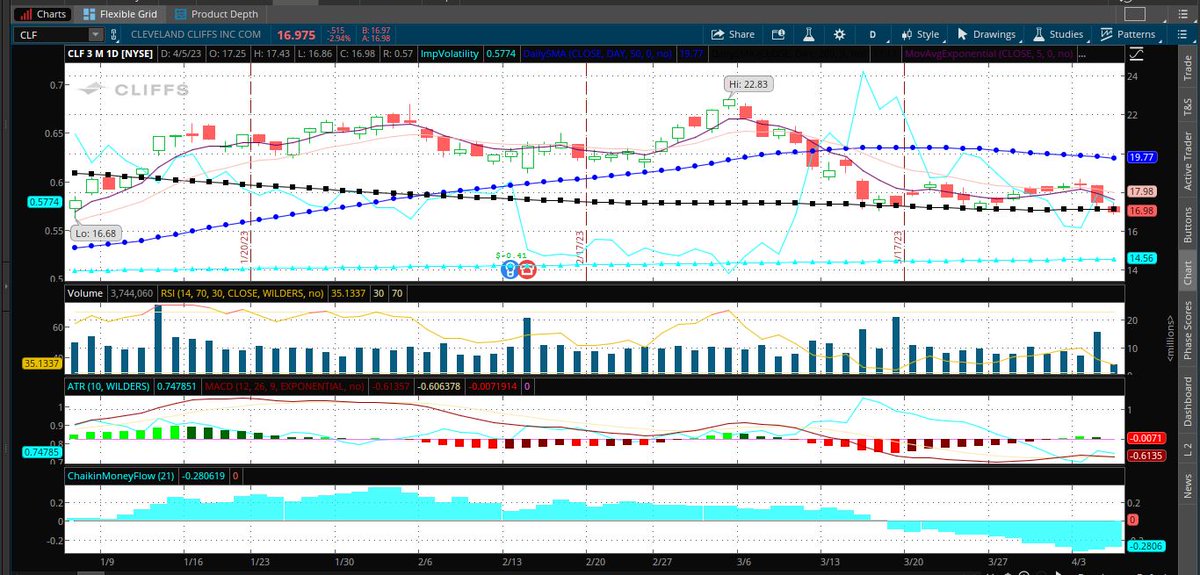Click the 3/17/23 expiration marker line
1200x575 pixels.
pos(903,170)
